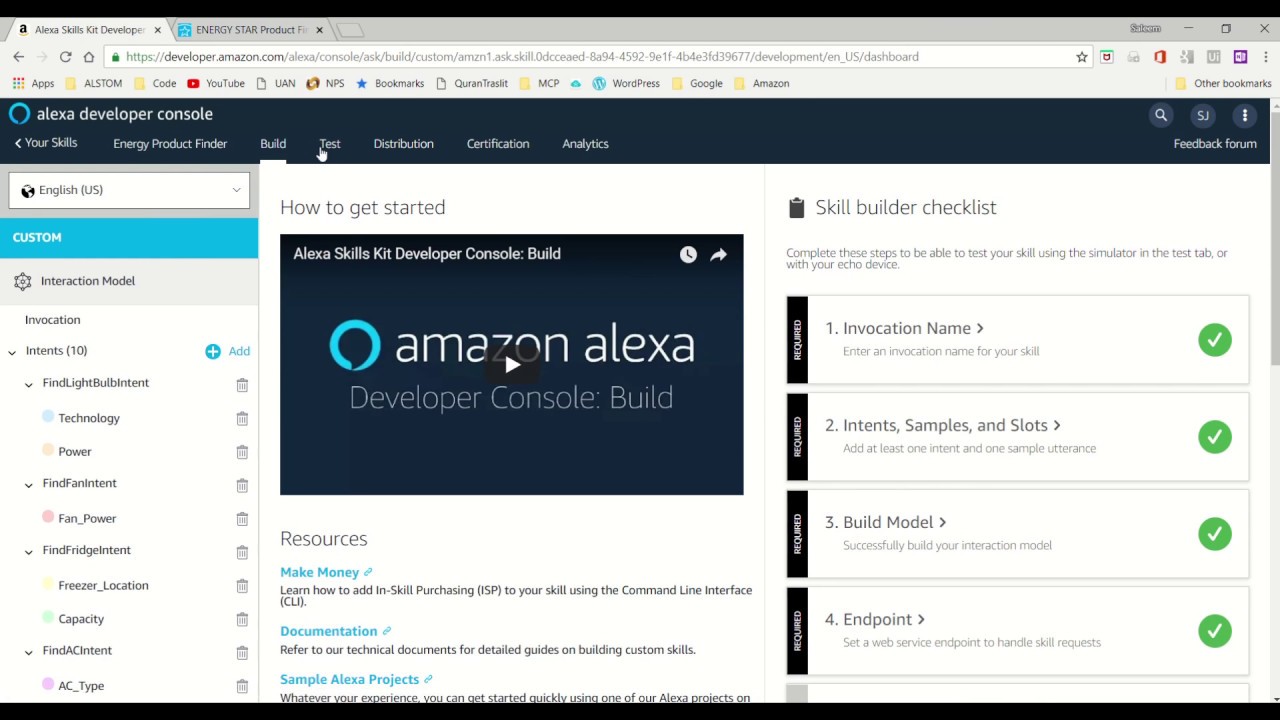Expand checklist step 2 Intents, Samples, and Slots
Viewport: 1280px width, 720px height.
tap(942, 425)
